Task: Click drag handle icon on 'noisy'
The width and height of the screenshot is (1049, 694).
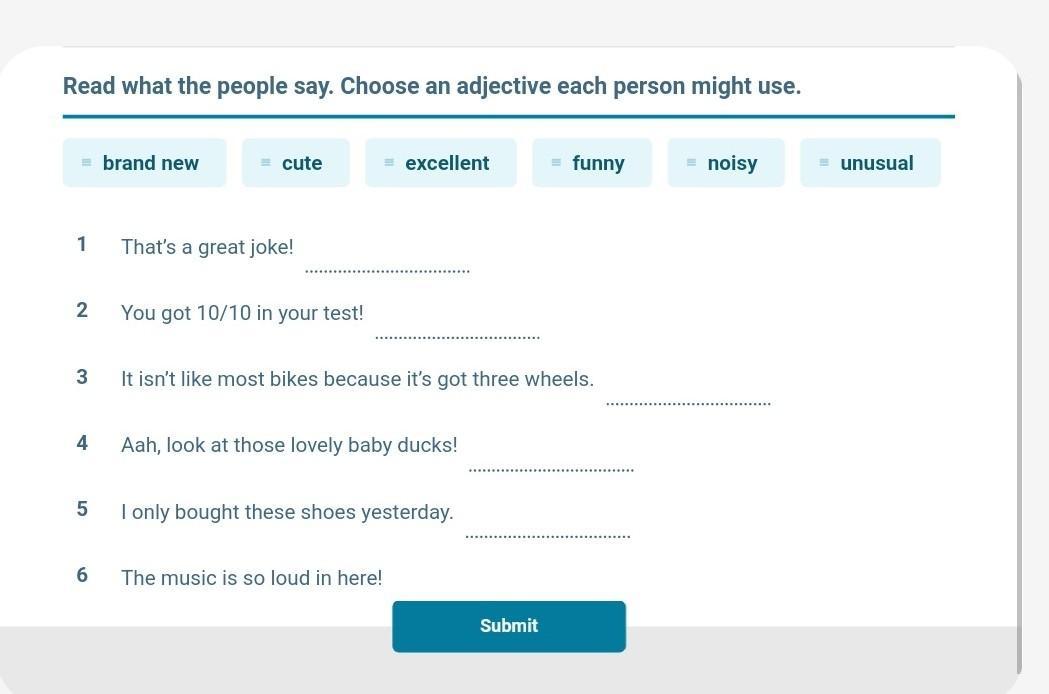Action: [691, 163]
